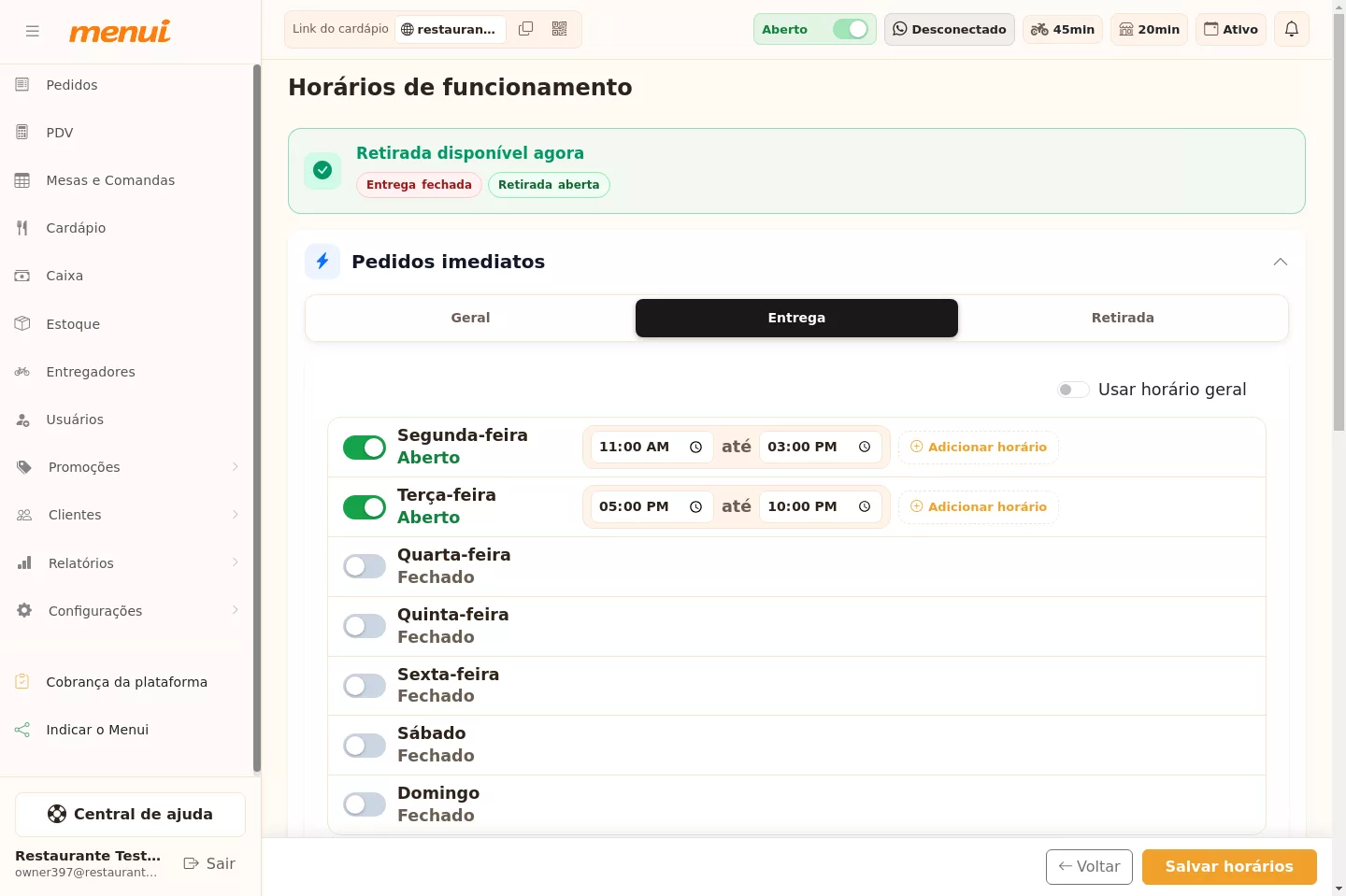Toggle the Aberto store status switch
Screen dimensions: 1346x896
[851, 29]
